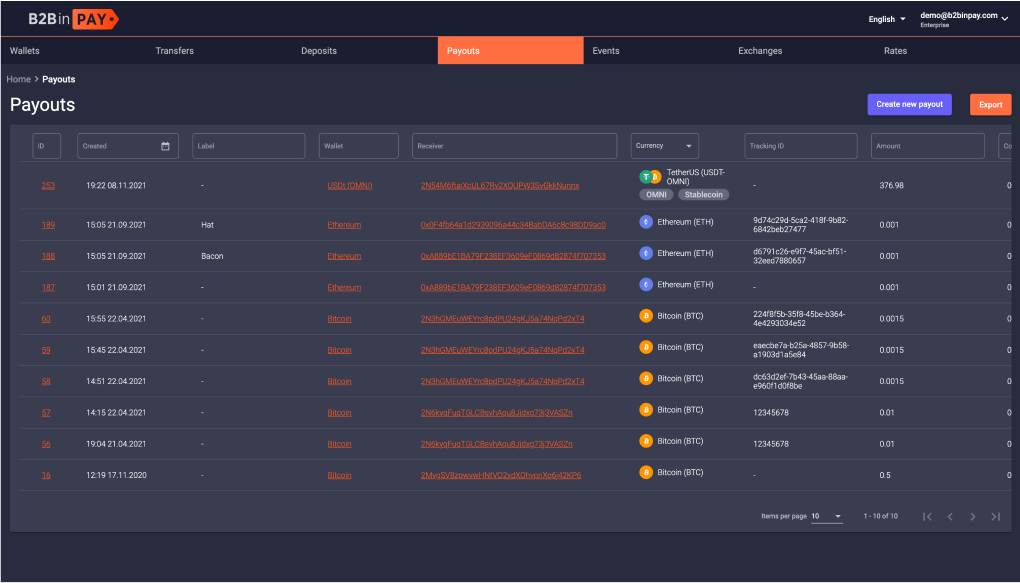Open payout ID 188
This screenshot has height=583, width=1020.
tap(48, 256)
